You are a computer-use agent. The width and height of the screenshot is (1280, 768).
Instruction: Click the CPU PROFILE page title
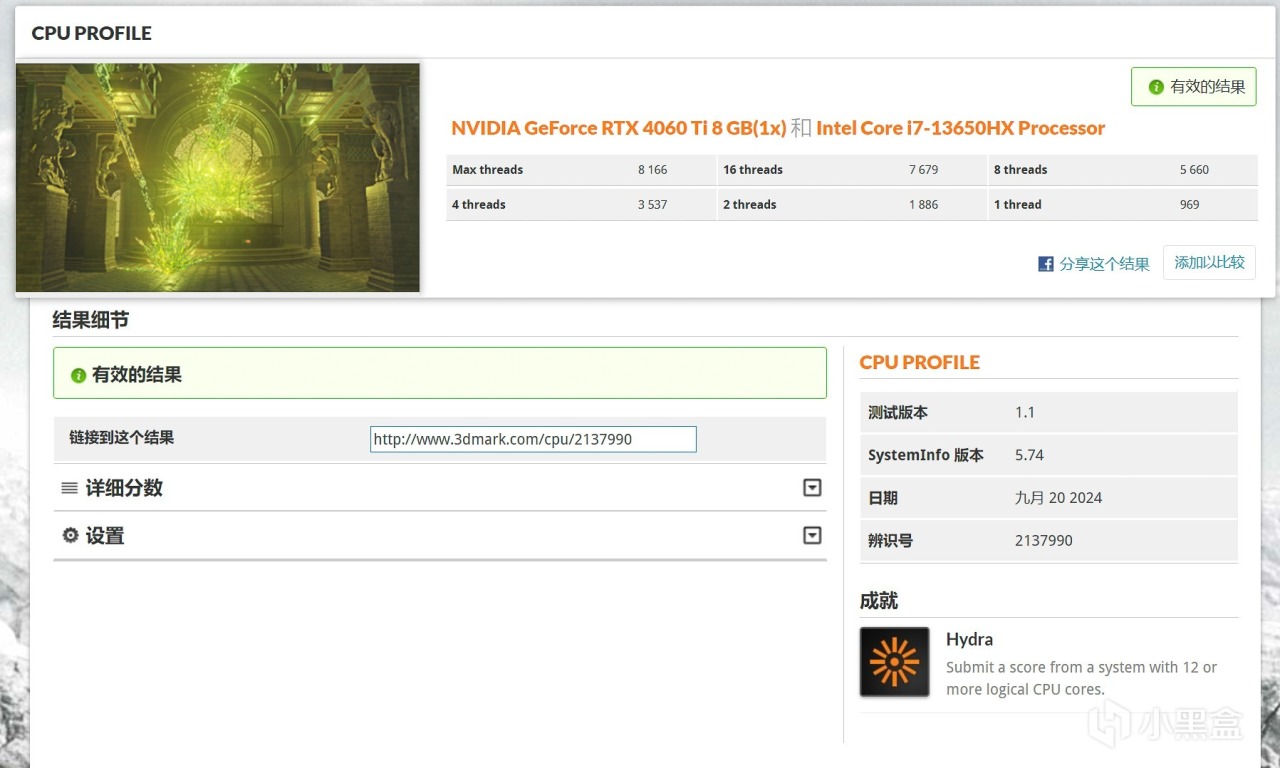point(92,33)
